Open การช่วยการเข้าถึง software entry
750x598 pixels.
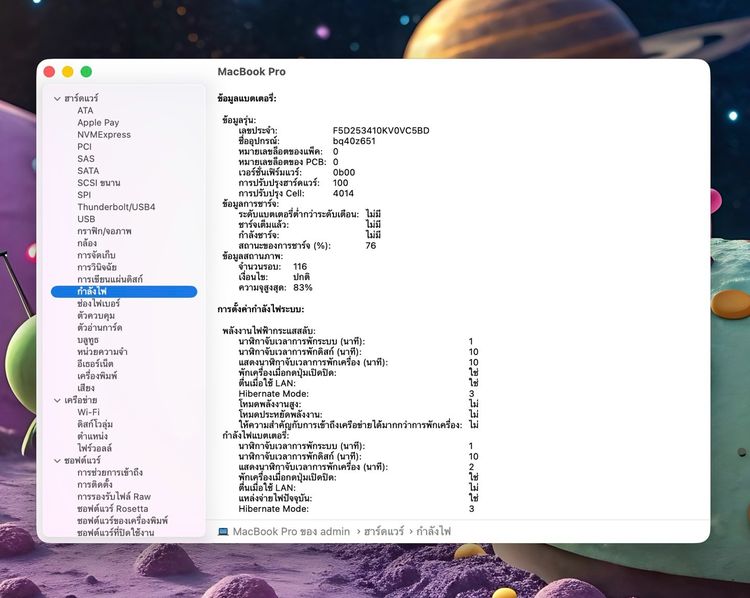[x=110, y=473]
